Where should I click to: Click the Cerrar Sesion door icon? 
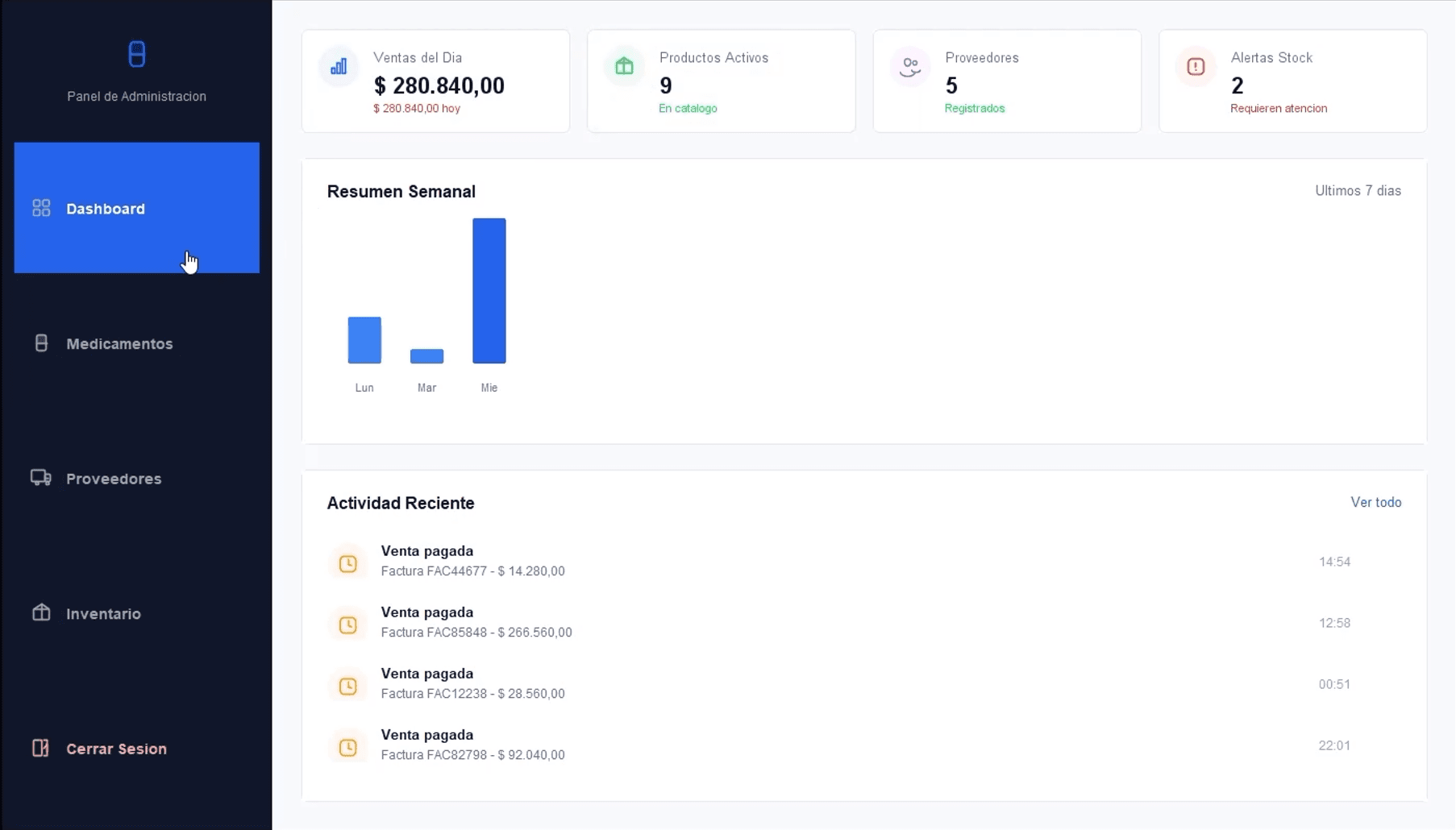(40, 748)
